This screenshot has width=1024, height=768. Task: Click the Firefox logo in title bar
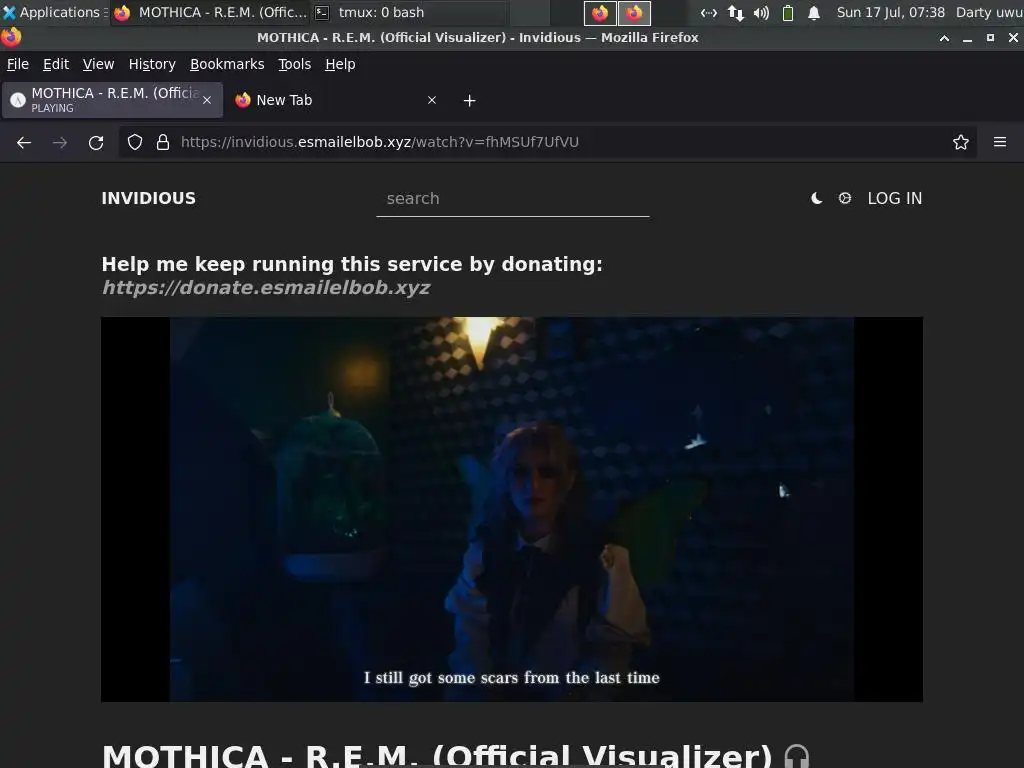point(11,37)
